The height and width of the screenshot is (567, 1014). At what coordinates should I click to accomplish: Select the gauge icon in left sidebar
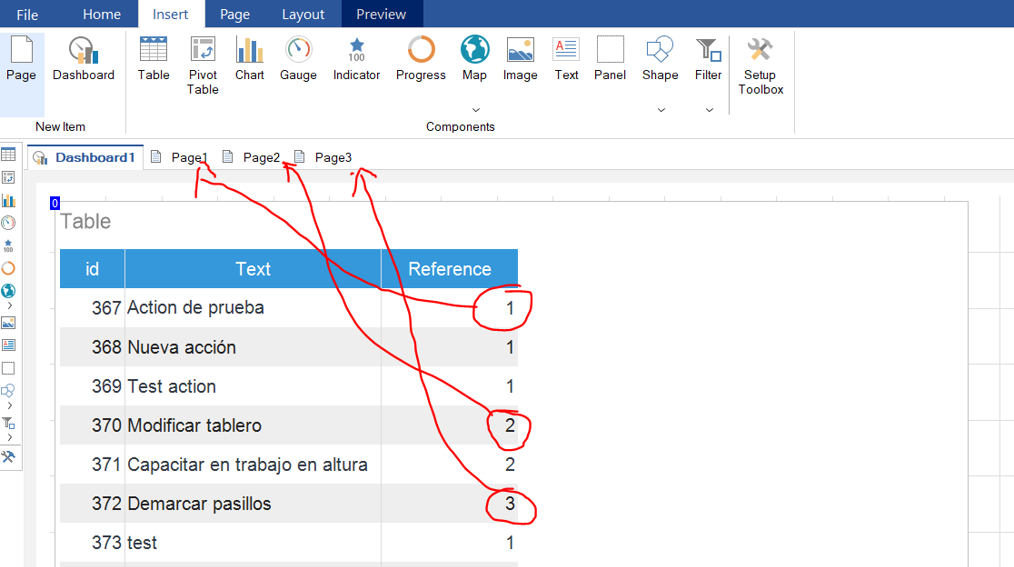(8, 223)
